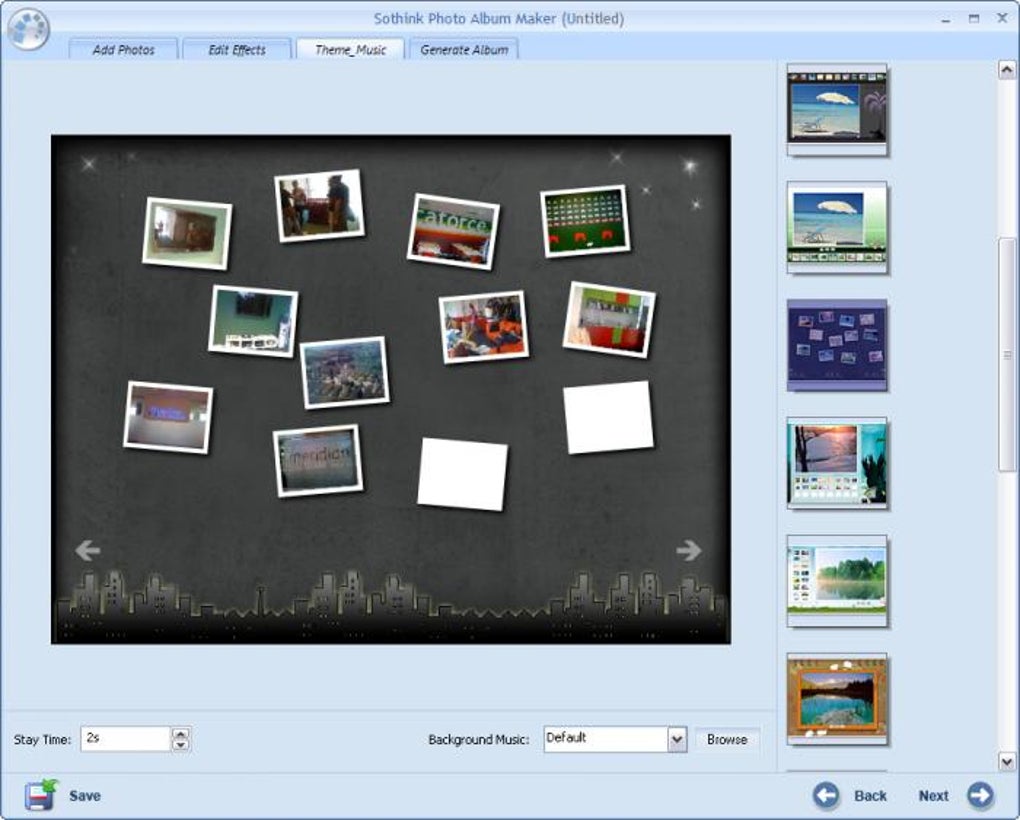Close the Photo Album Maker window
The width and height of the screenshot is (1020, 820).
1002,18
